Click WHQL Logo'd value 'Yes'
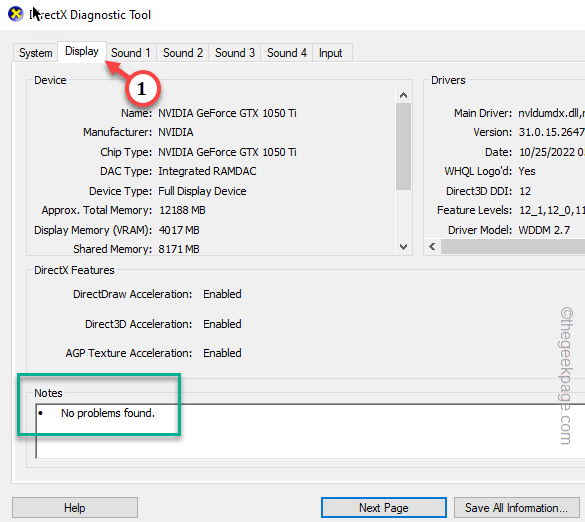585x522 pixels. [527, 171]
